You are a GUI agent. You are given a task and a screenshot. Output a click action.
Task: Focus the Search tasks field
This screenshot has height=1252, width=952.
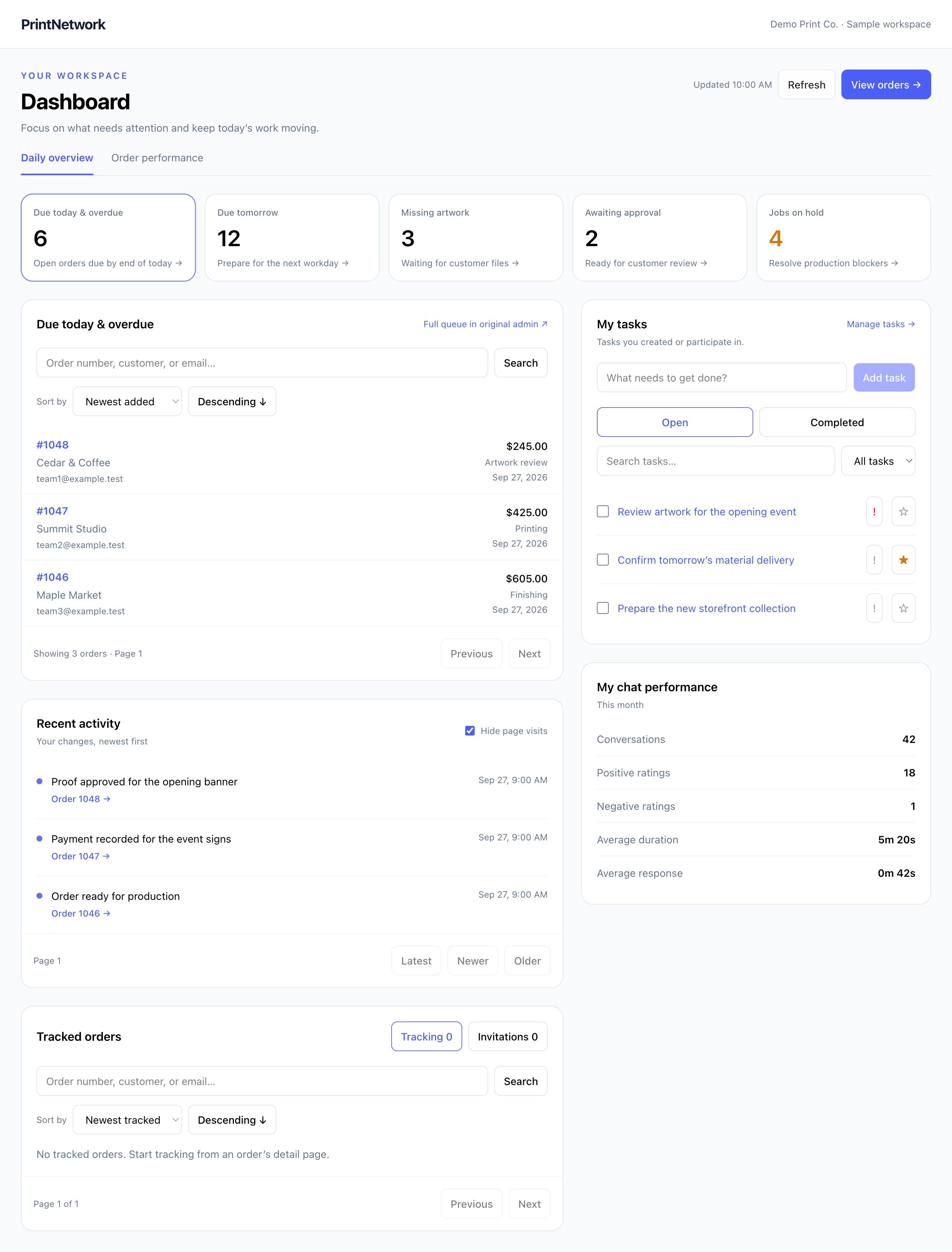(x=715, y=461)
